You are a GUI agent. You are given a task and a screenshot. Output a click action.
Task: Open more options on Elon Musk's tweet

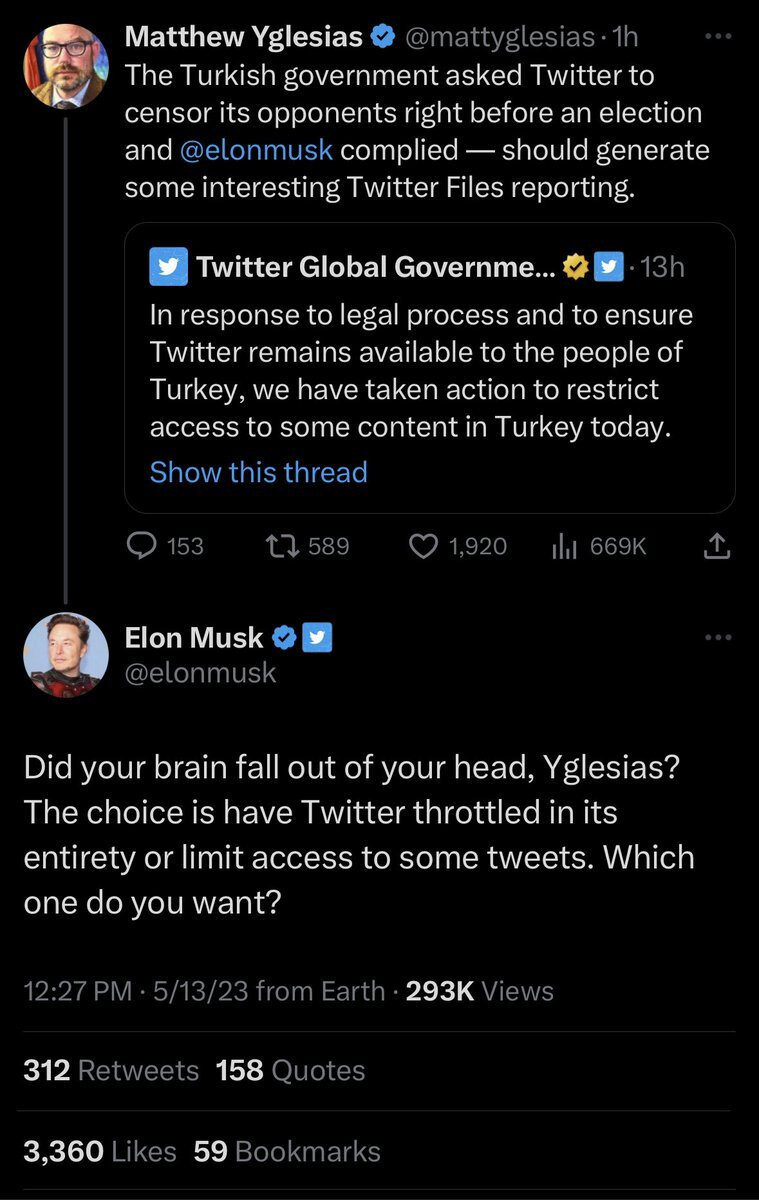(718, 638)
